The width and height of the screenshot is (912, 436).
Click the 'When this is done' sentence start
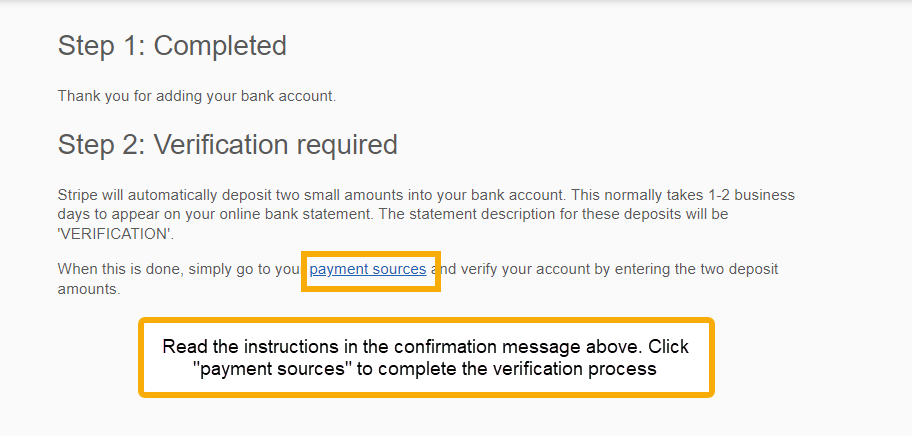[x=112, y=270]
